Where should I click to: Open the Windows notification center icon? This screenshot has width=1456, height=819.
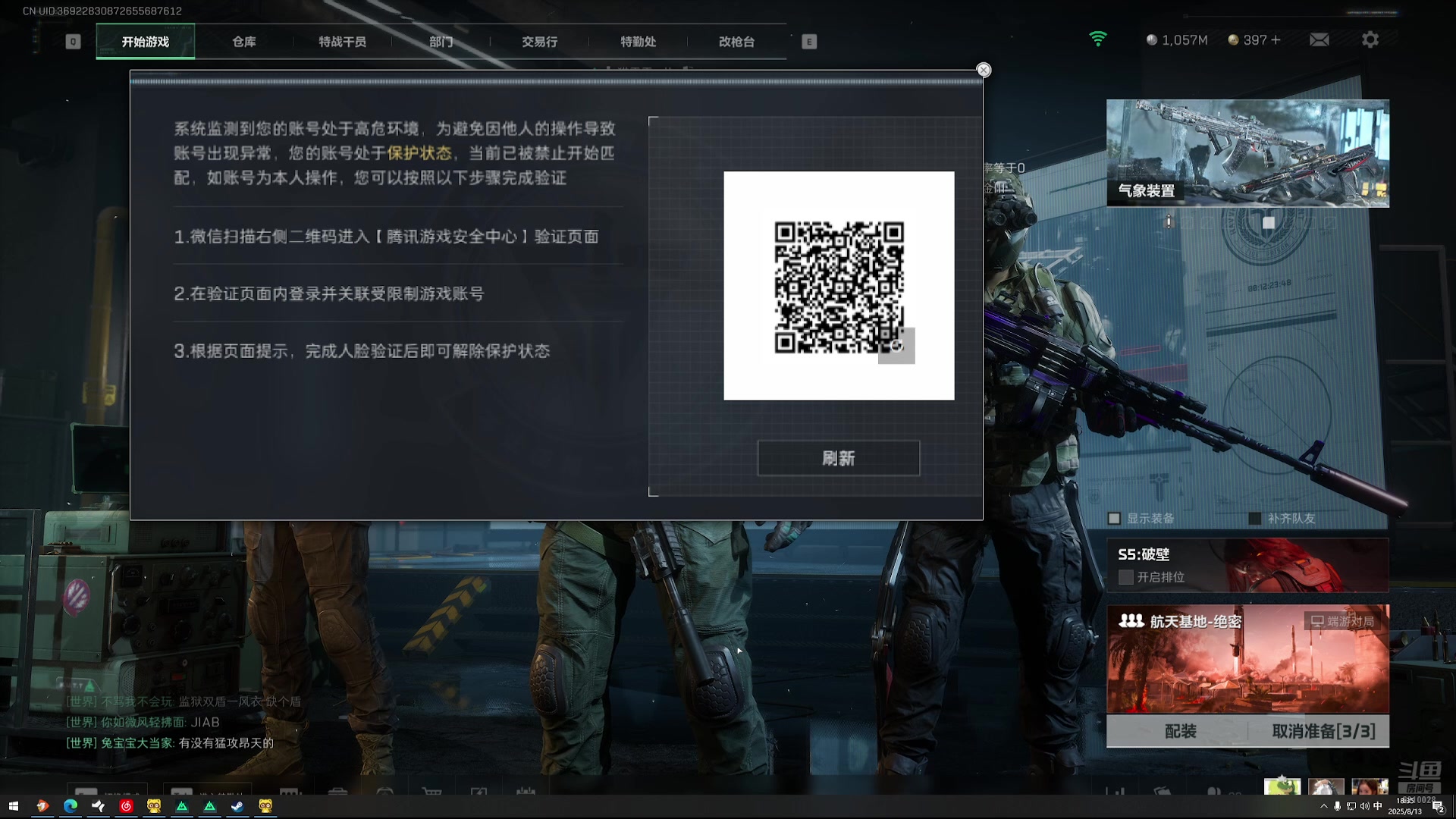click(x=1438, y=806)
